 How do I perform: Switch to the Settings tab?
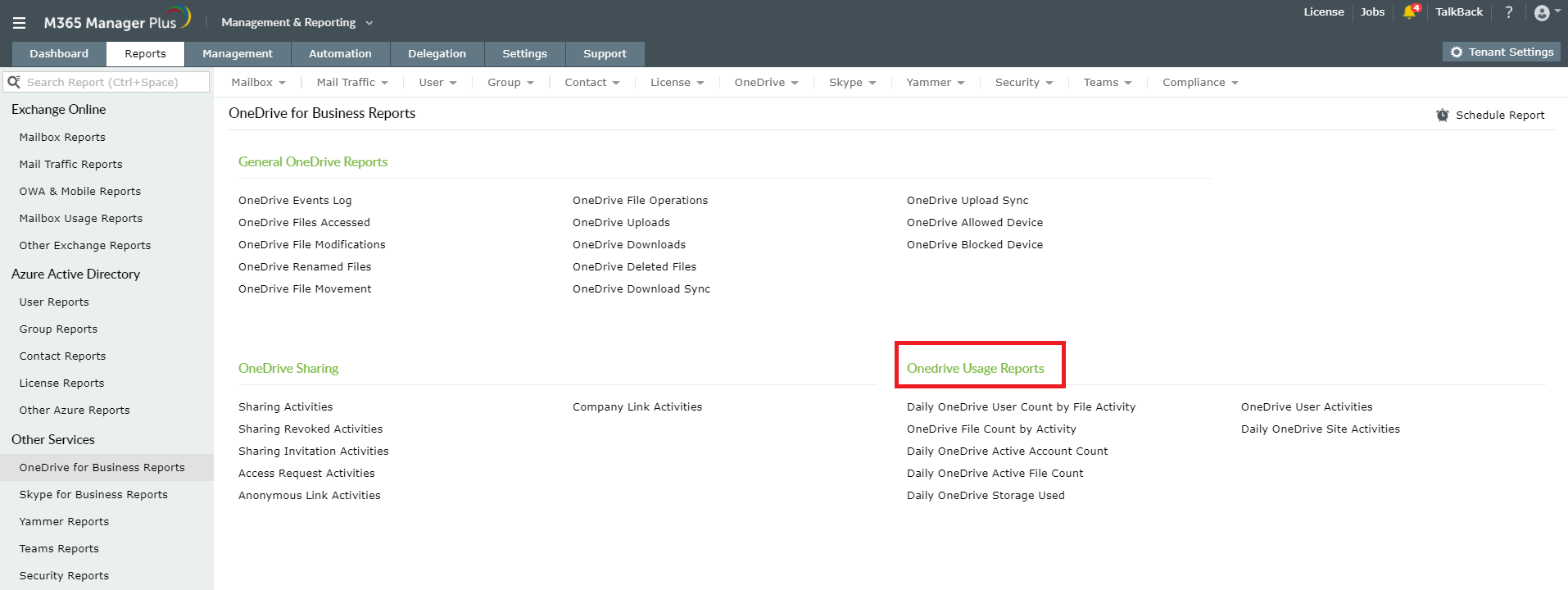524,54
